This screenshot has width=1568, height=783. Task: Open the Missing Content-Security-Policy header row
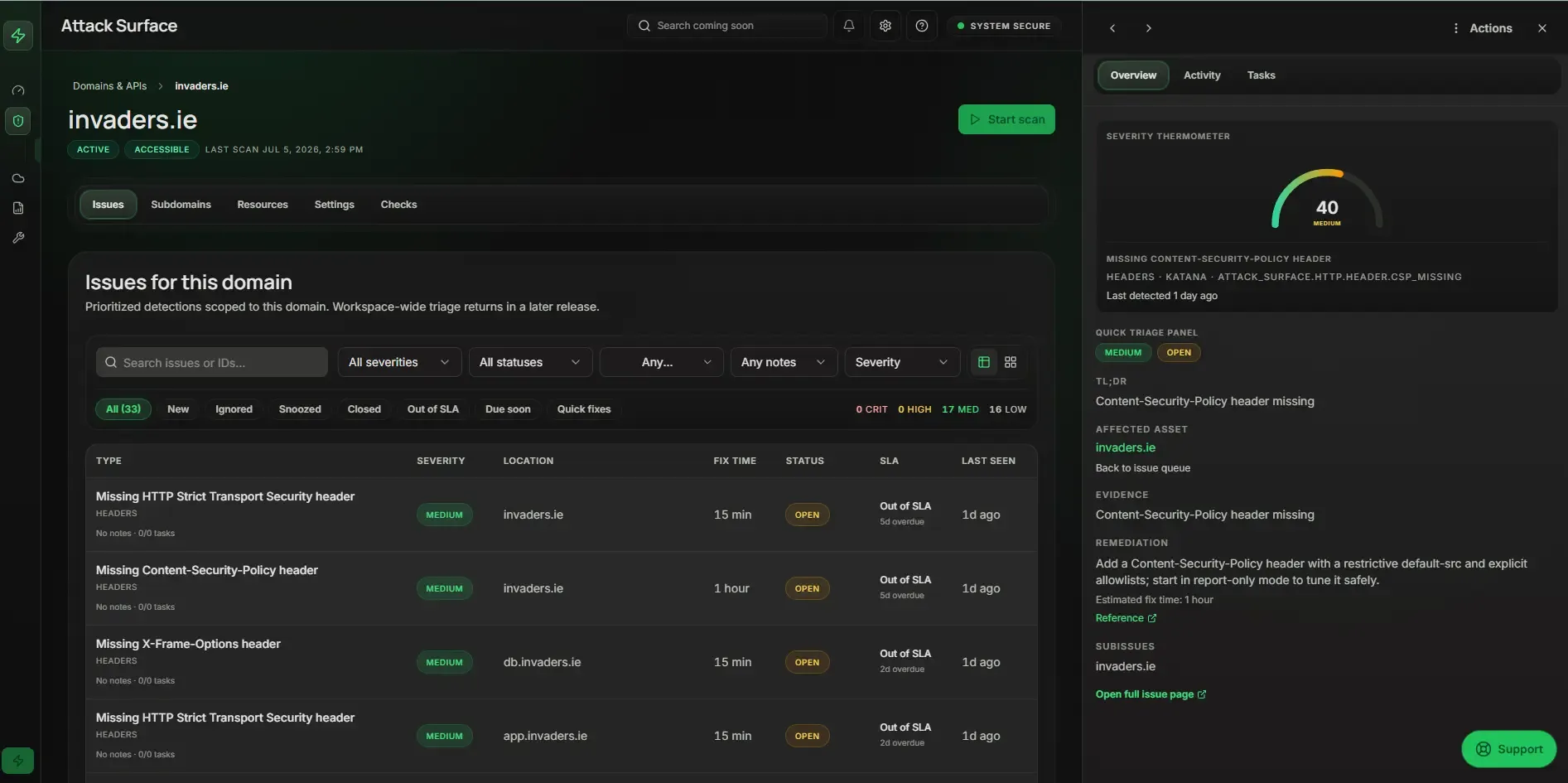[x=562, y=588]
